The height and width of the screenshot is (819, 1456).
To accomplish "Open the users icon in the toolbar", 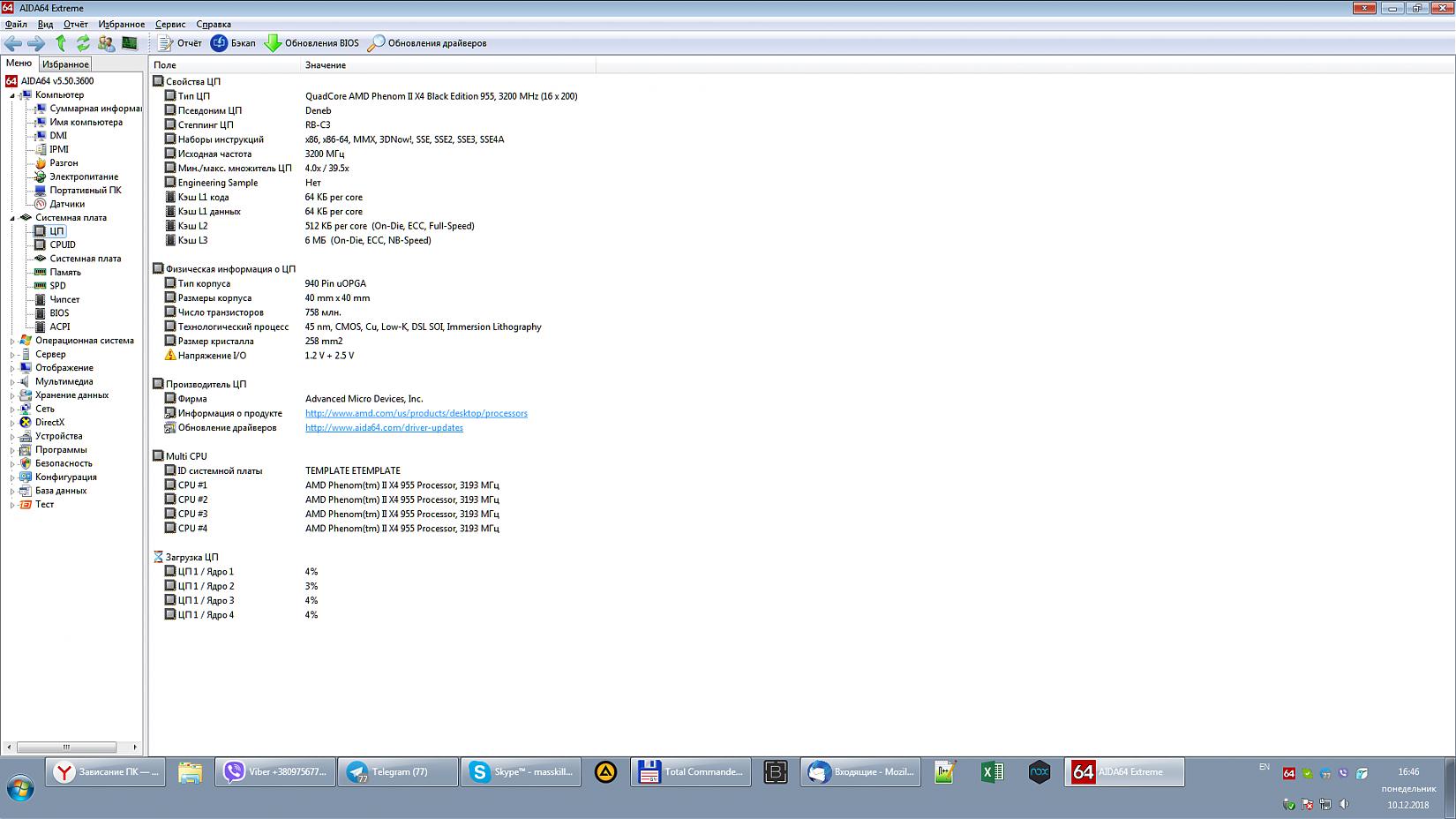I will [x=106, y=43].
